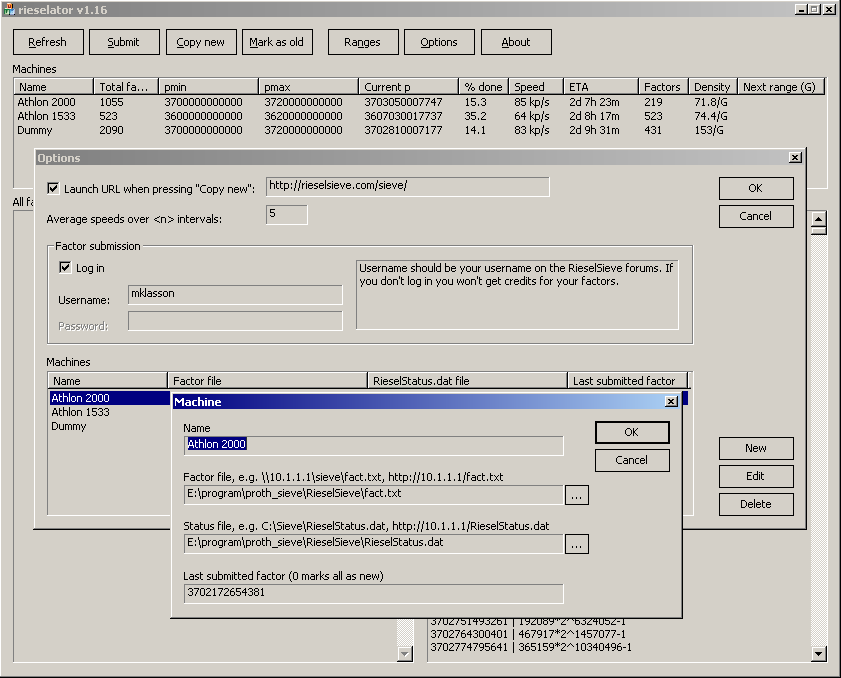Click Delete in the Options machines section
Viewport: 841px width, 678px height.
(756, 504)
